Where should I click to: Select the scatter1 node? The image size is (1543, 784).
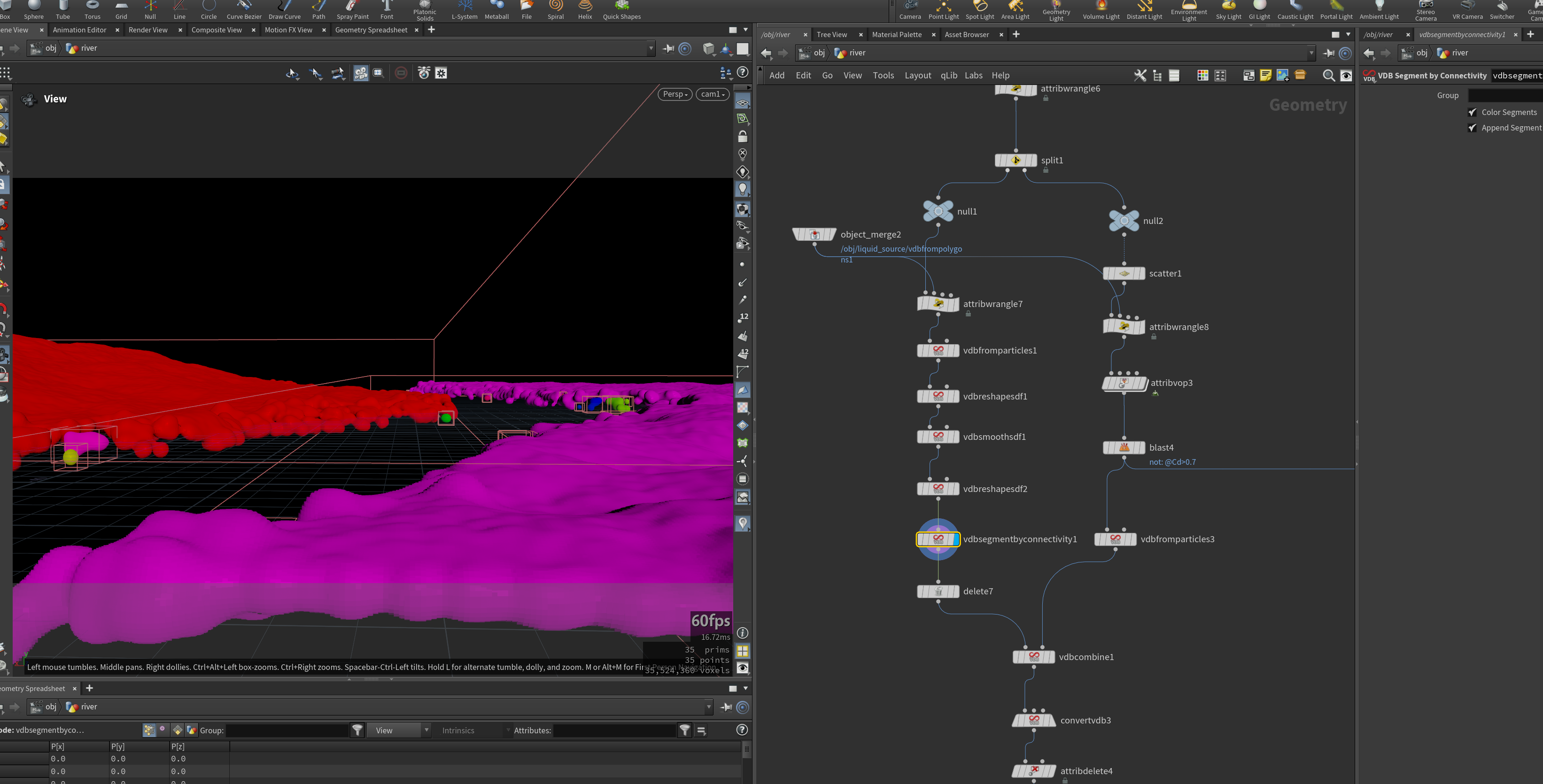(x=1124, y=274)
